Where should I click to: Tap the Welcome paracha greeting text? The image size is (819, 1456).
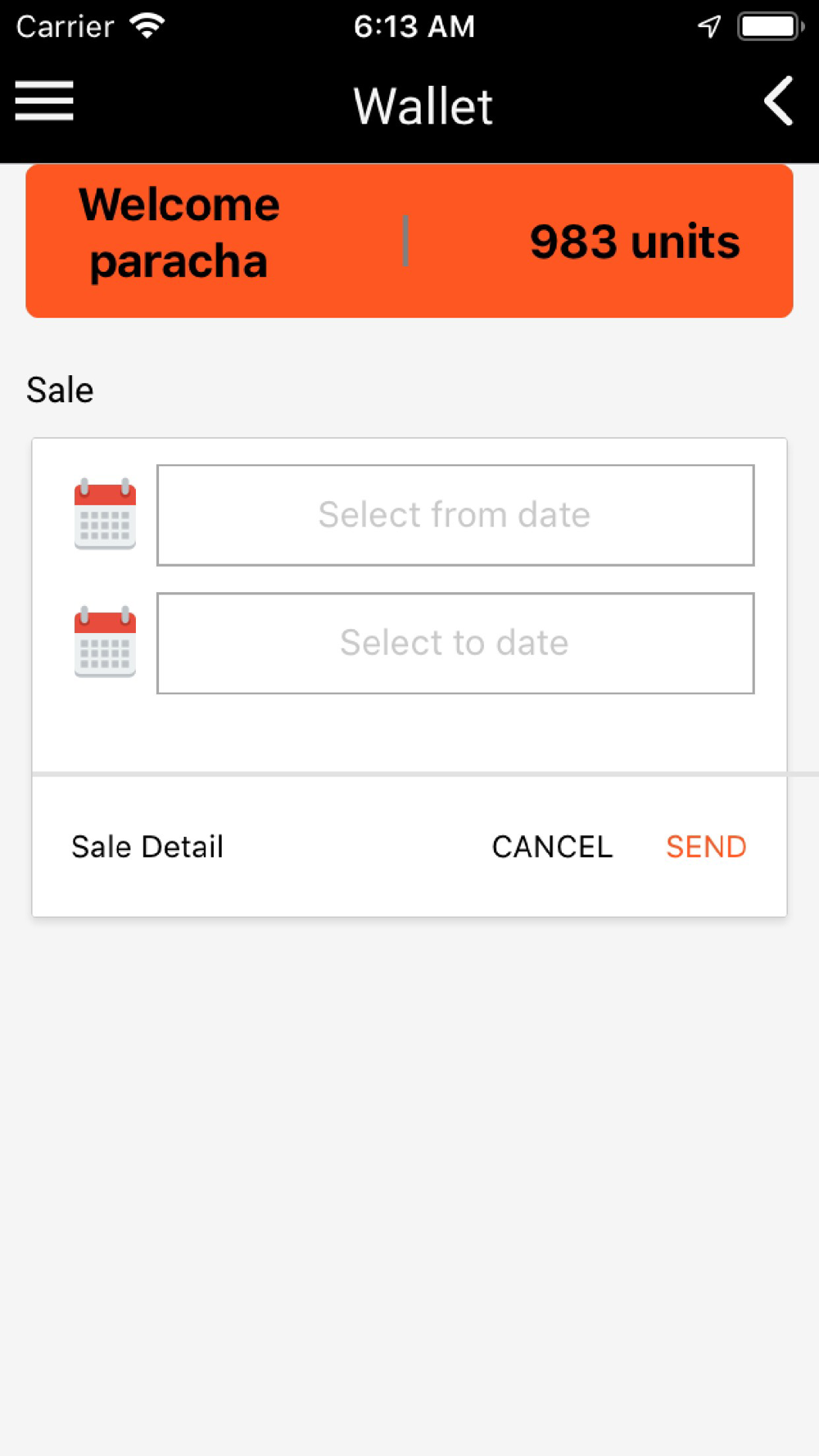click(179, 233)
